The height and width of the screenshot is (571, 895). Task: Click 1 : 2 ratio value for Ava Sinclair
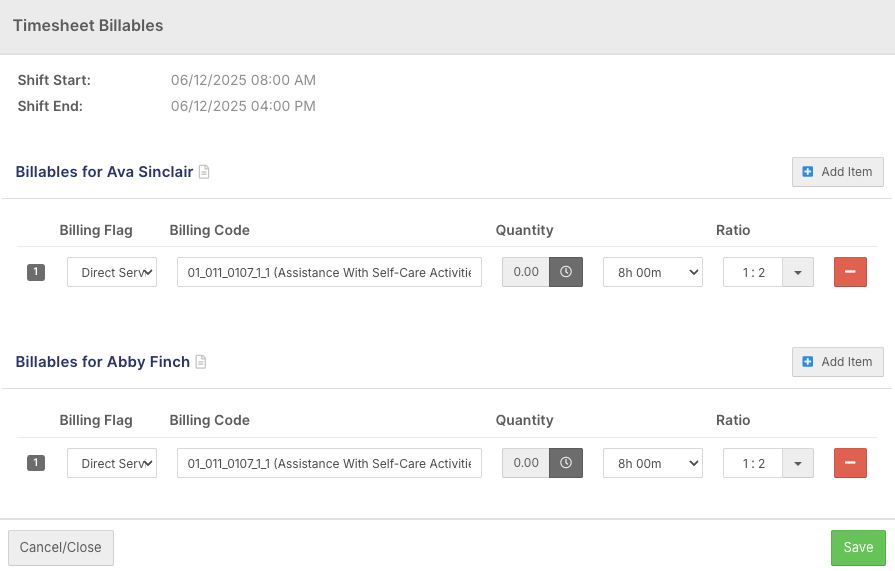[753, 272]
